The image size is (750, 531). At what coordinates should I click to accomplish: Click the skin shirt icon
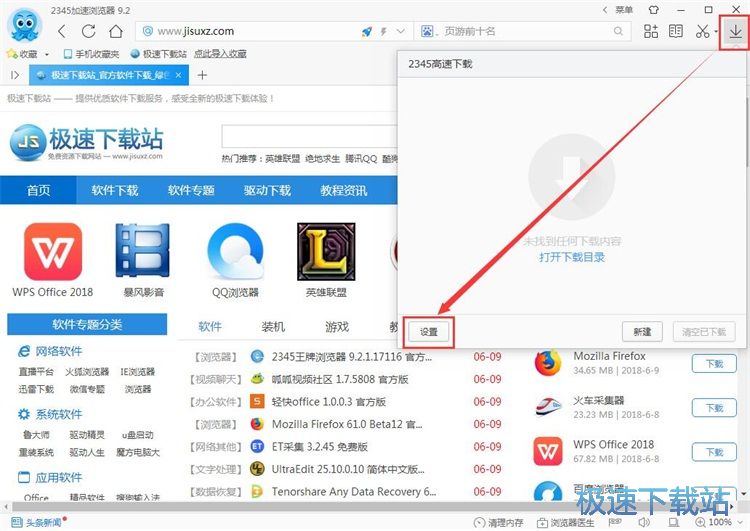tap(653, 10)
